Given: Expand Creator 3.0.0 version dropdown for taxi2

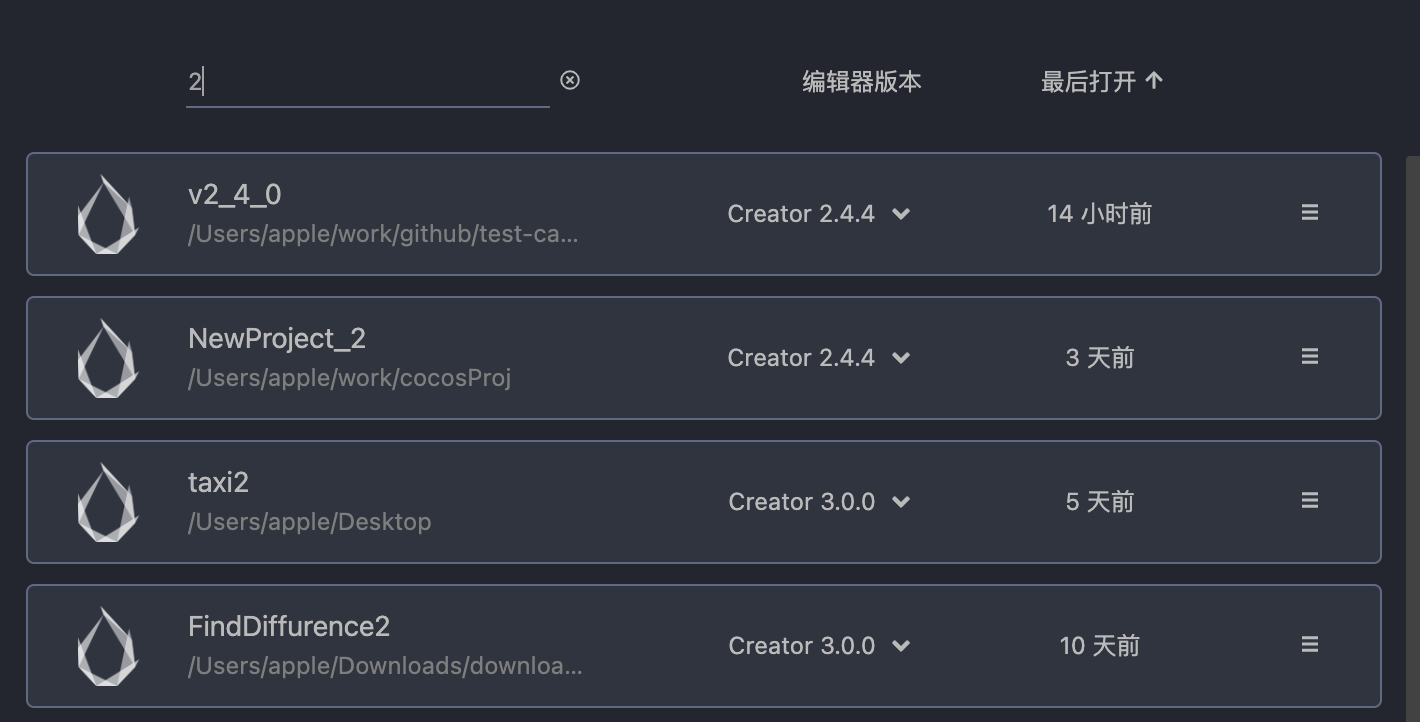Looking at the screenshot, I should tap(901, 502).
